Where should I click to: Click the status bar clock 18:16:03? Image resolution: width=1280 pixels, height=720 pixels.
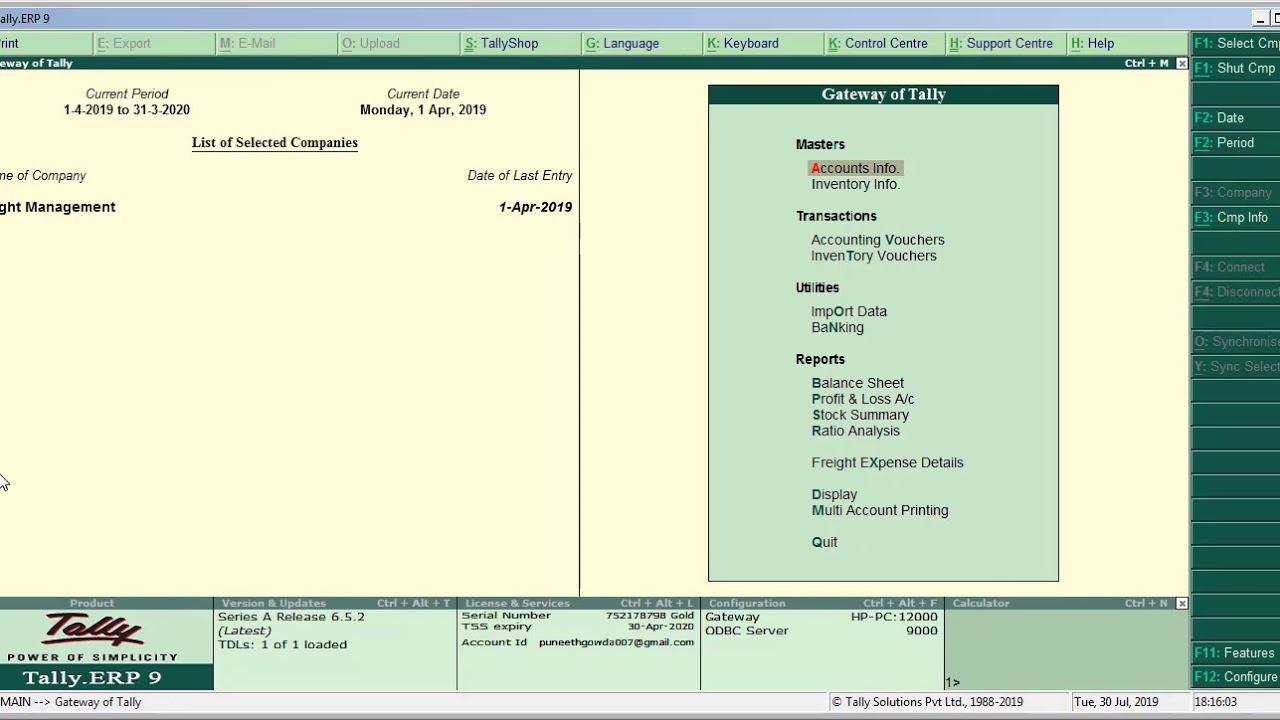(1215, 702)
